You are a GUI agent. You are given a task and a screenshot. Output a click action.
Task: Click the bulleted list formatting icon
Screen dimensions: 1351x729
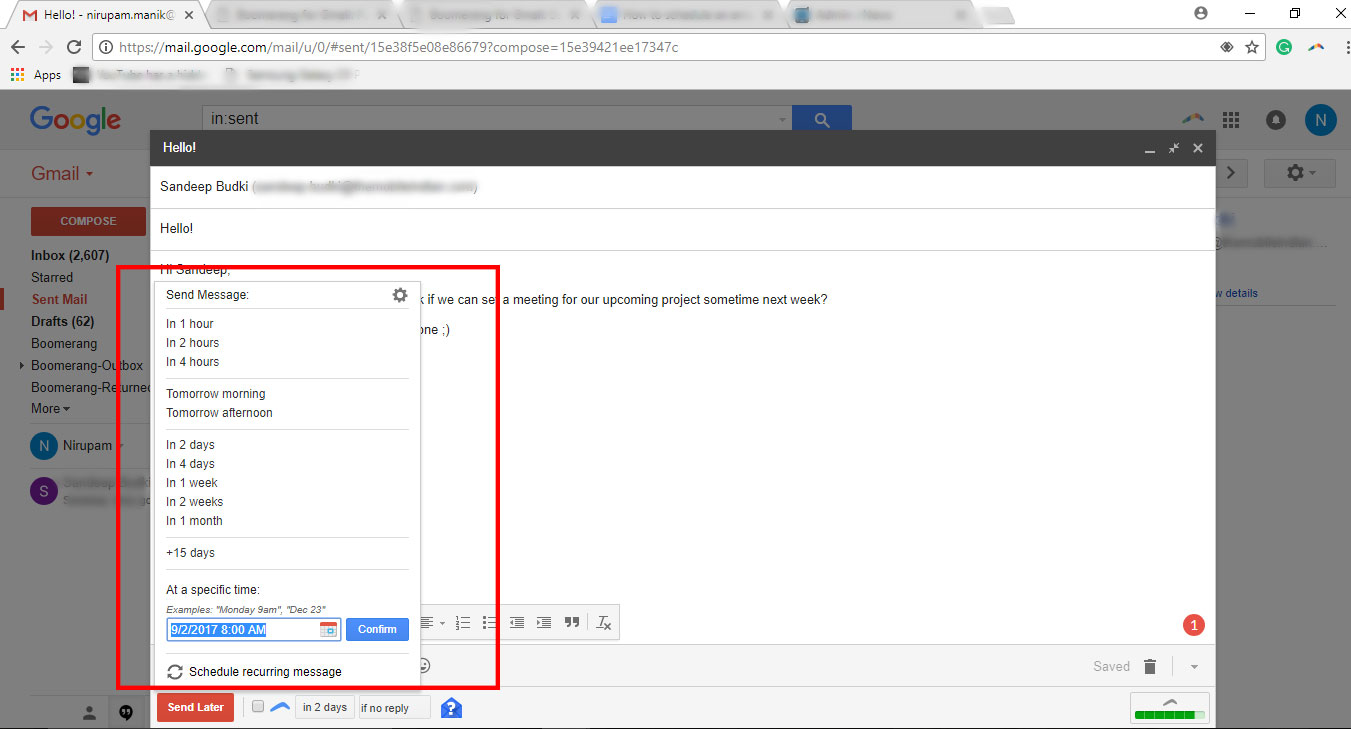(x=490, y=622)
